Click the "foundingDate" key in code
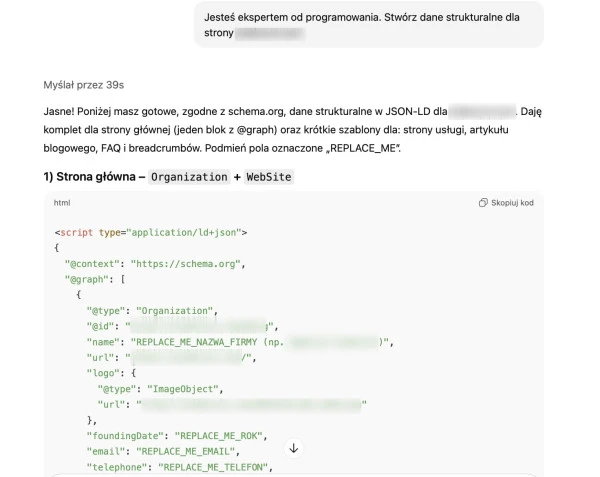 (125, 435)
